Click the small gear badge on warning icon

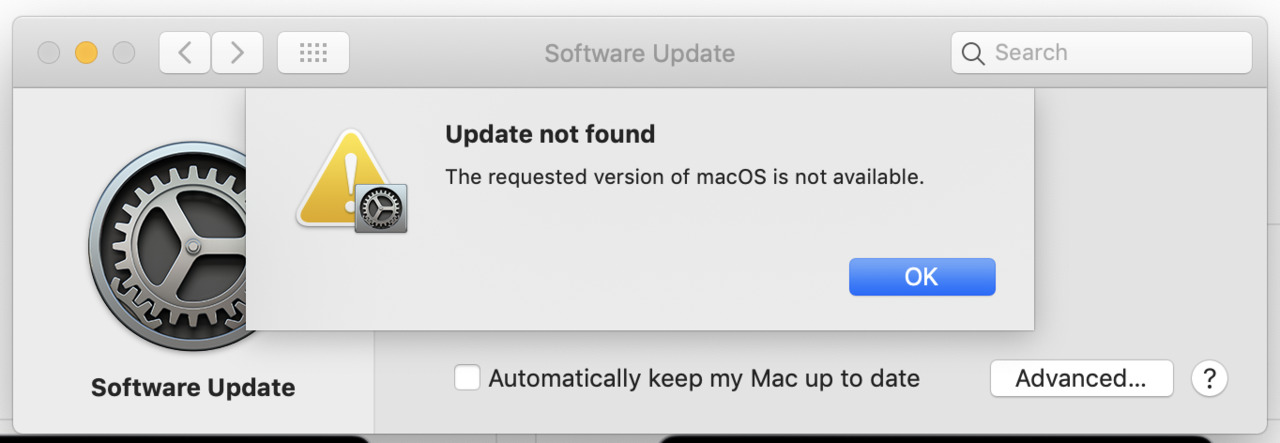click(381, 208)
